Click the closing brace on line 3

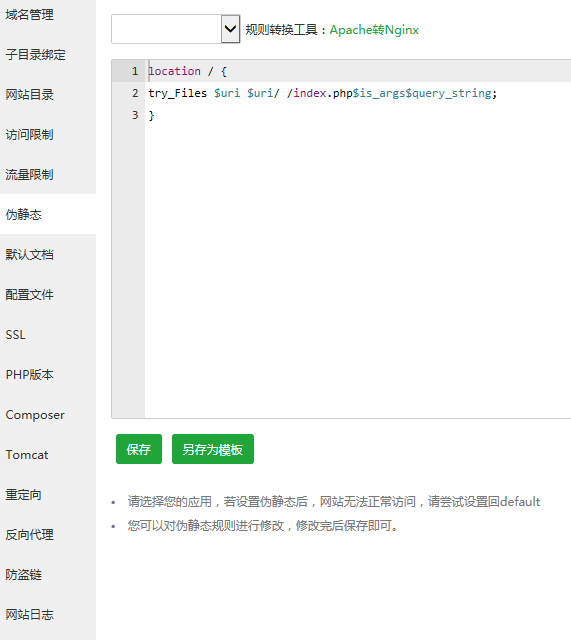tap(151, 116)
